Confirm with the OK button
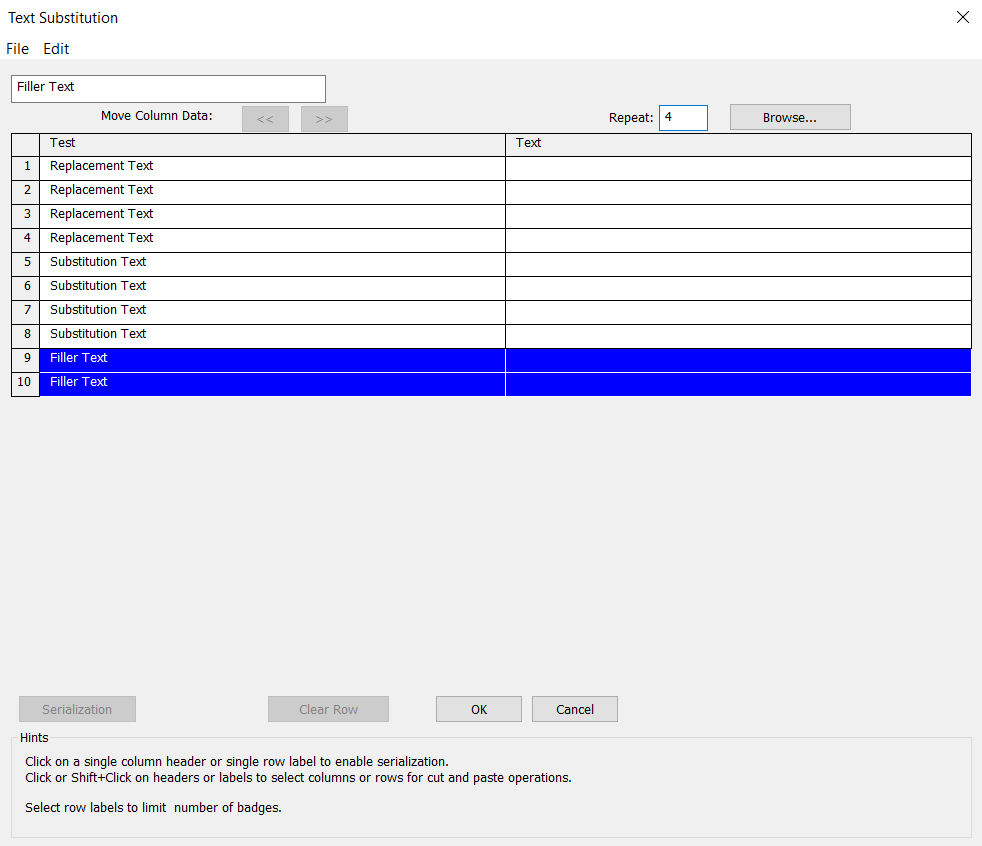This screenshot has height=846, width=982. 479,710
